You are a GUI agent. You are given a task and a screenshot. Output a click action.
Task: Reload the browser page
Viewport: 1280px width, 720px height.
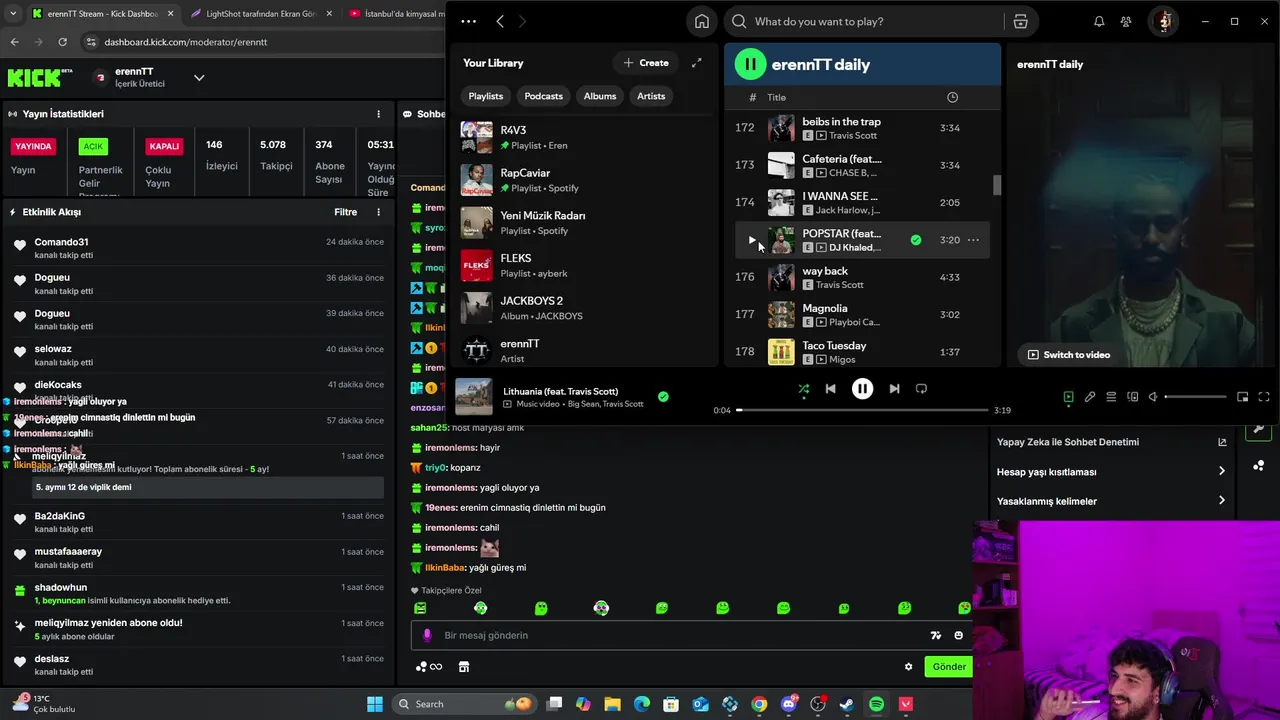62,42
